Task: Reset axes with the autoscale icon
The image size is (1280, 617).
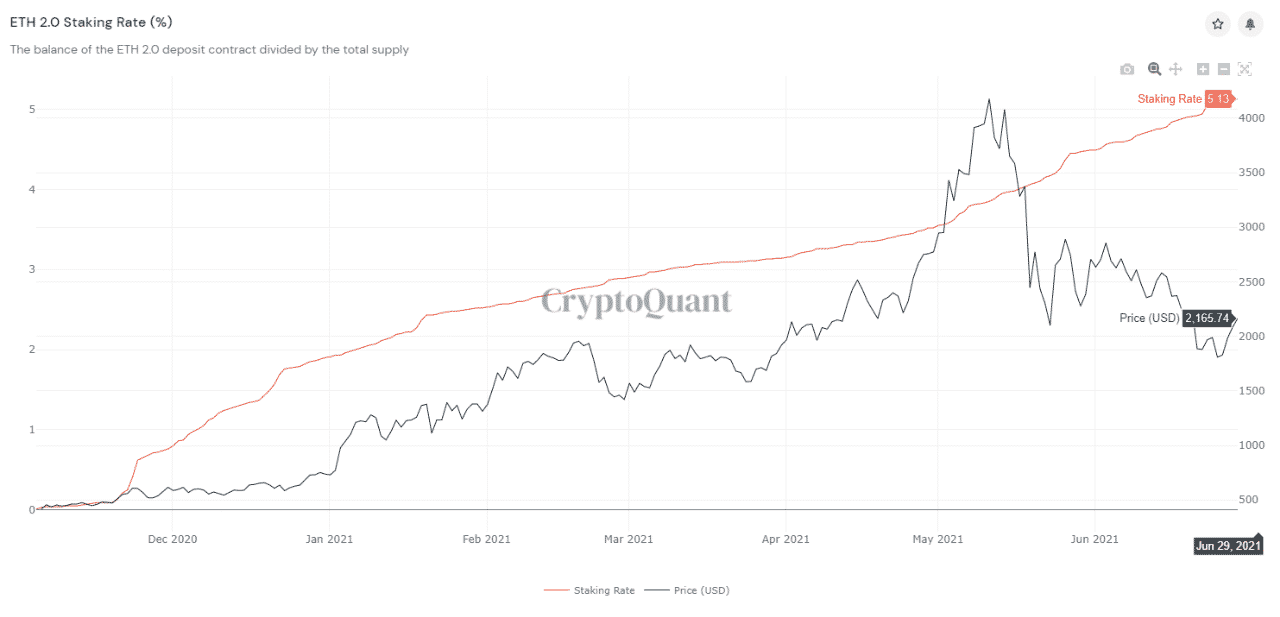Action: (x=1245, y=69)
